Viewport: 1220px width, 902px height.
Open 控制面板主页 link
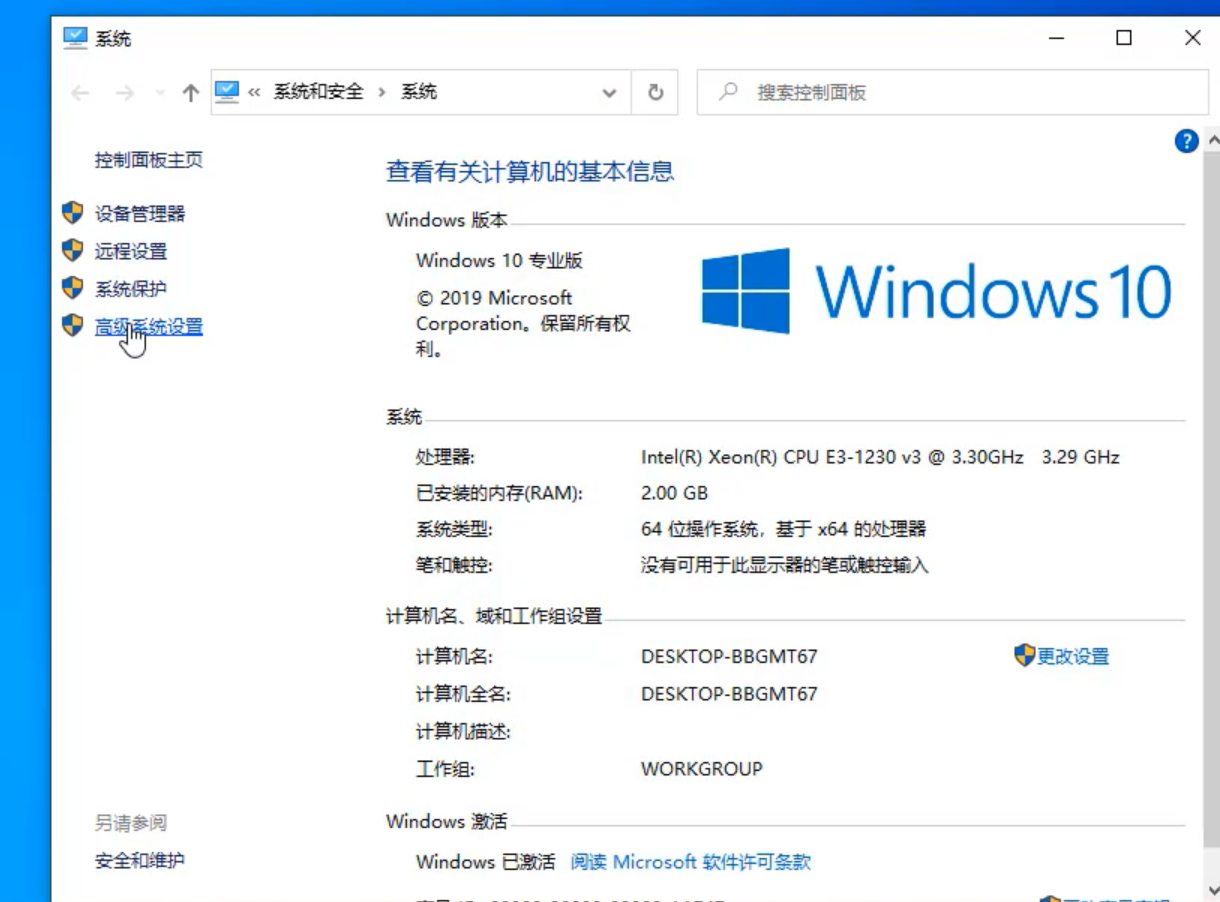click(x=149, y=160)
